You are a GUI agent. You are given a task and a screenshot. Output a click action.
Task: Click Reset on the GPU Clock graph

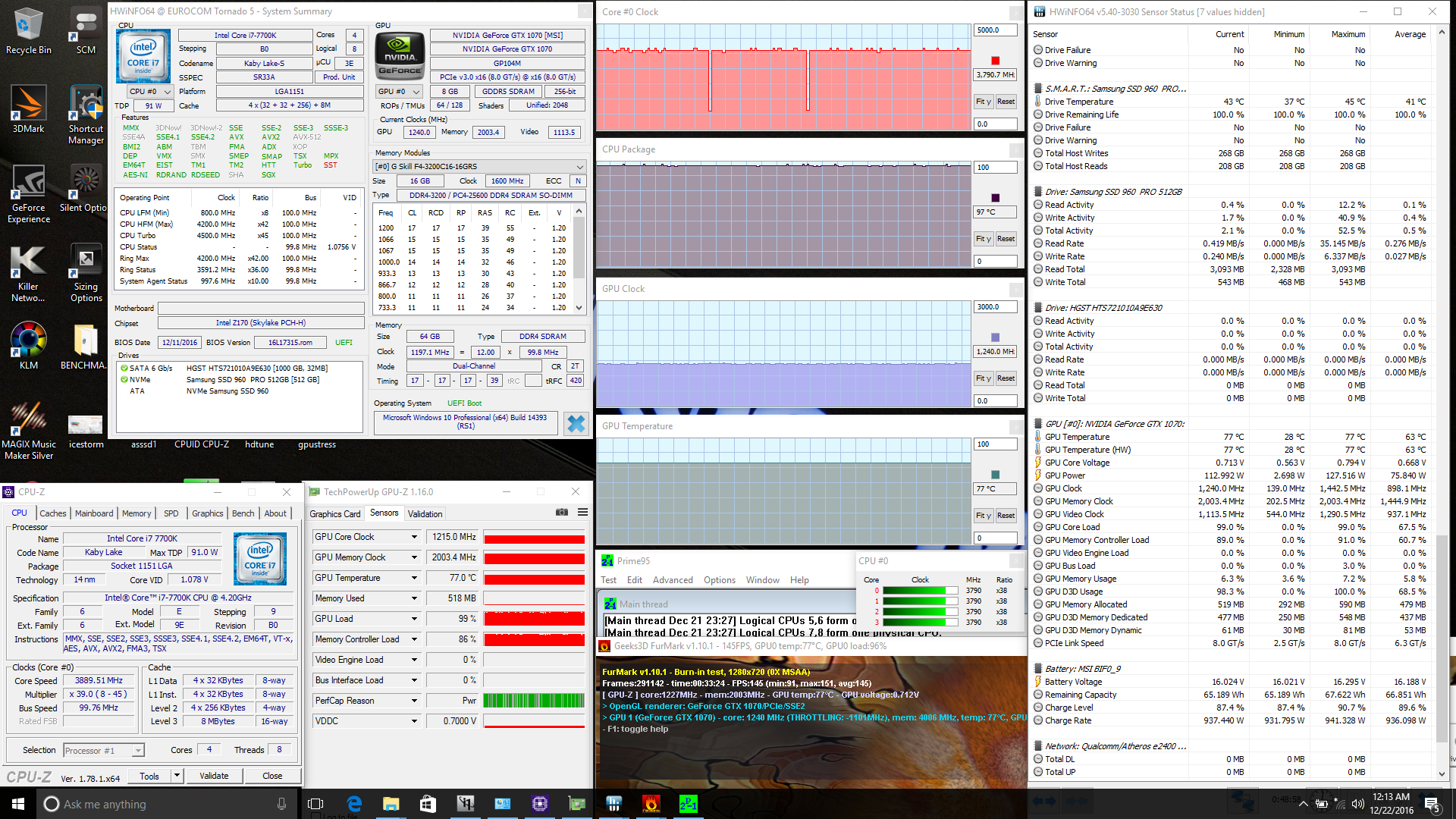(x=1006, y=378)
